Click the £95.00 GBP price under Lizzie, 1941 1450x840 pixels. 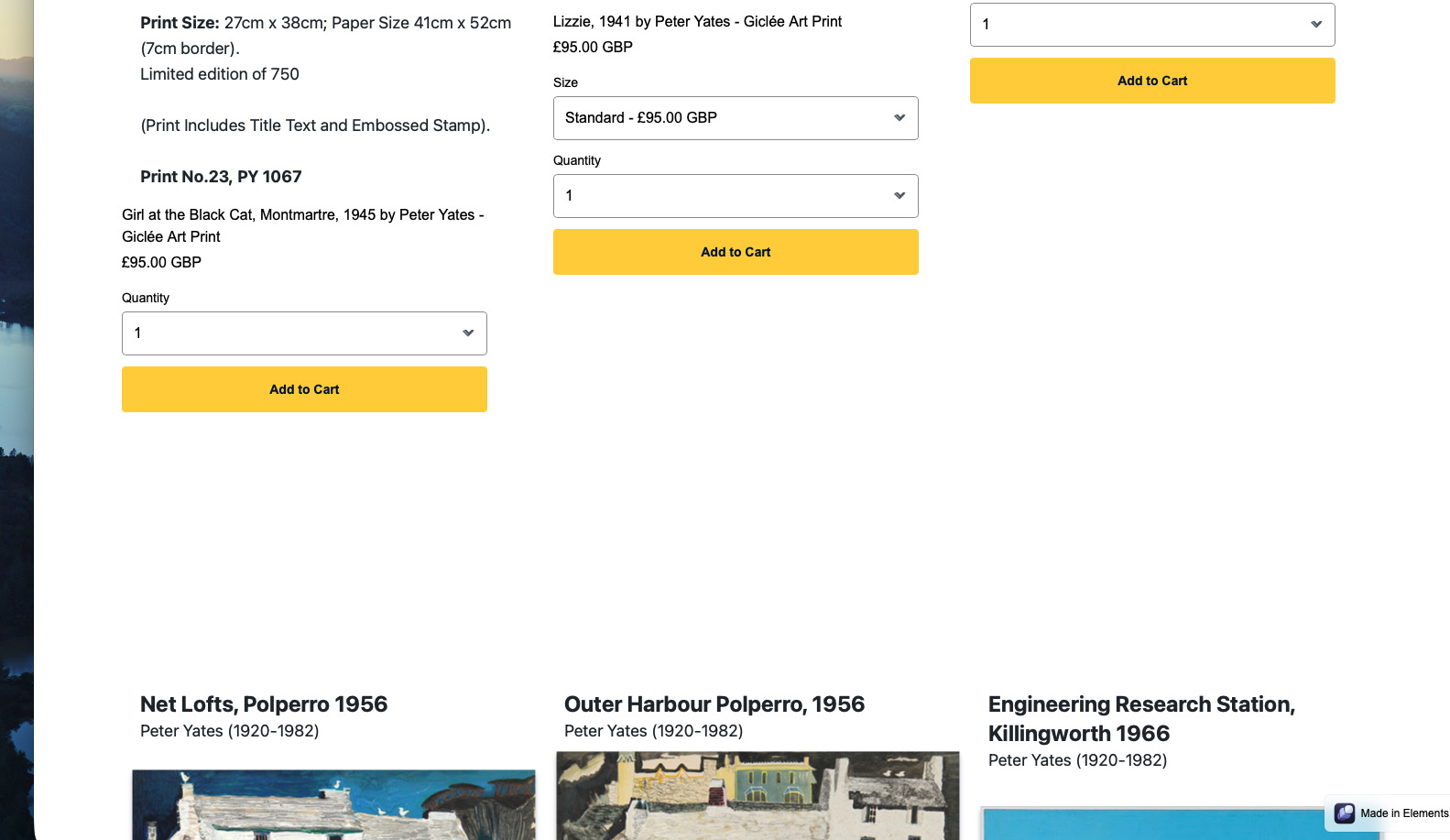[x=593, y=47]
